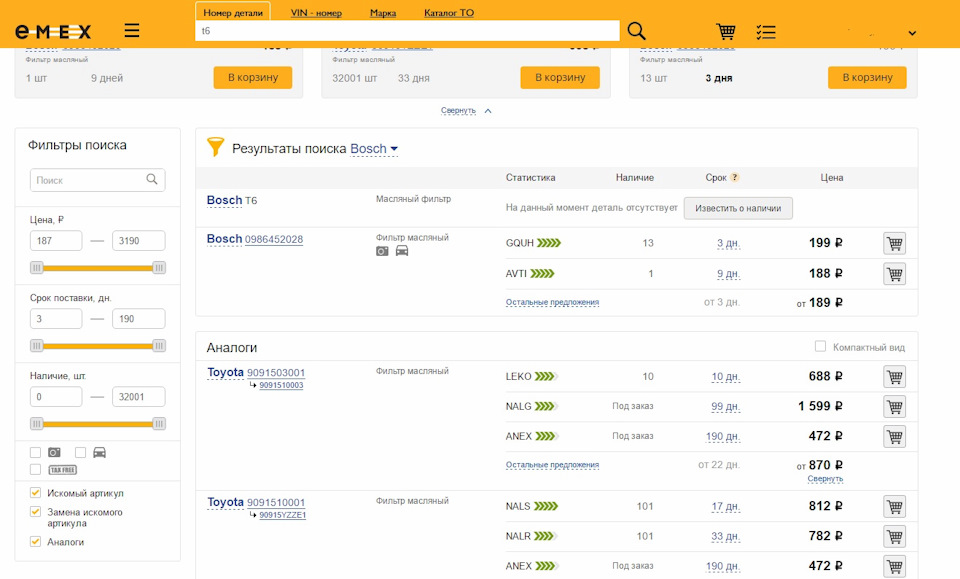Click the camera icon in search filters

click(54, 452)
